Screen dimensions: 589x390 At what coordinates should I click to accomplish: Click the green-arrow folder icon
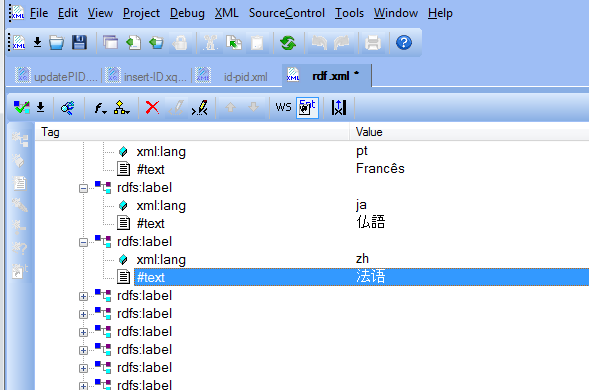click(156, 42)
